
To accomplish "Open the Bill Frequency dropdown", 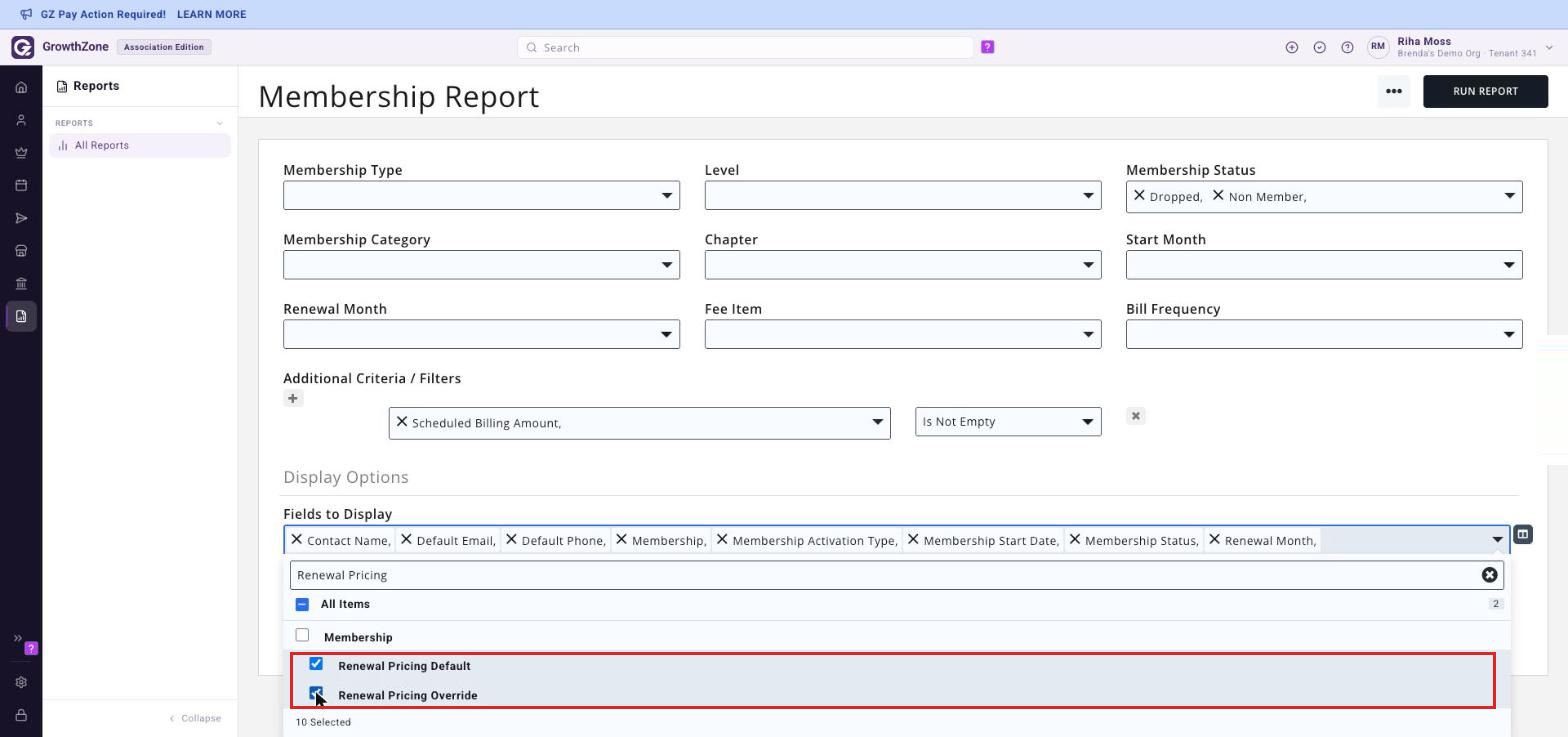I will (1324, 334).
